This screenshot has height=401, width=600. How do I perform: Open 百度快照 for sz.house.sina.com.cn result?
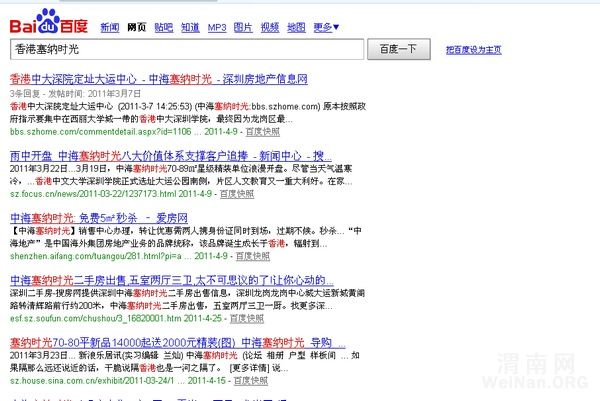click(x=251, y=381)
